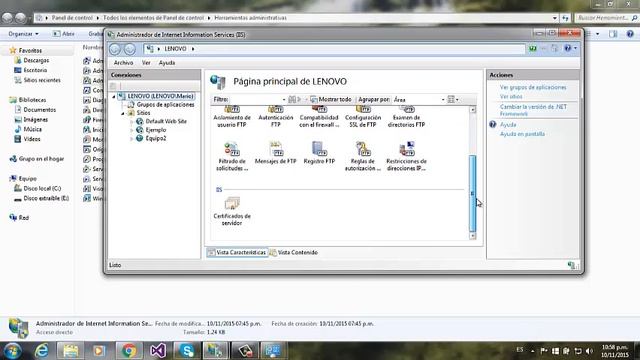The width and height of the screenshot is (640, 360).
Task: Select Ejemplo site in tree
Action: (x=151, y=130)
